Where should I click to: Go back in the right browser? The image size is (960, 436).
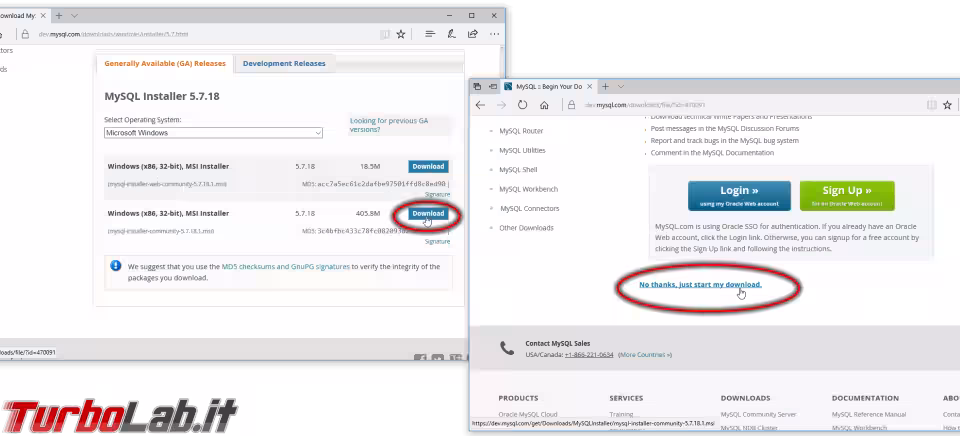coord(481,105)
